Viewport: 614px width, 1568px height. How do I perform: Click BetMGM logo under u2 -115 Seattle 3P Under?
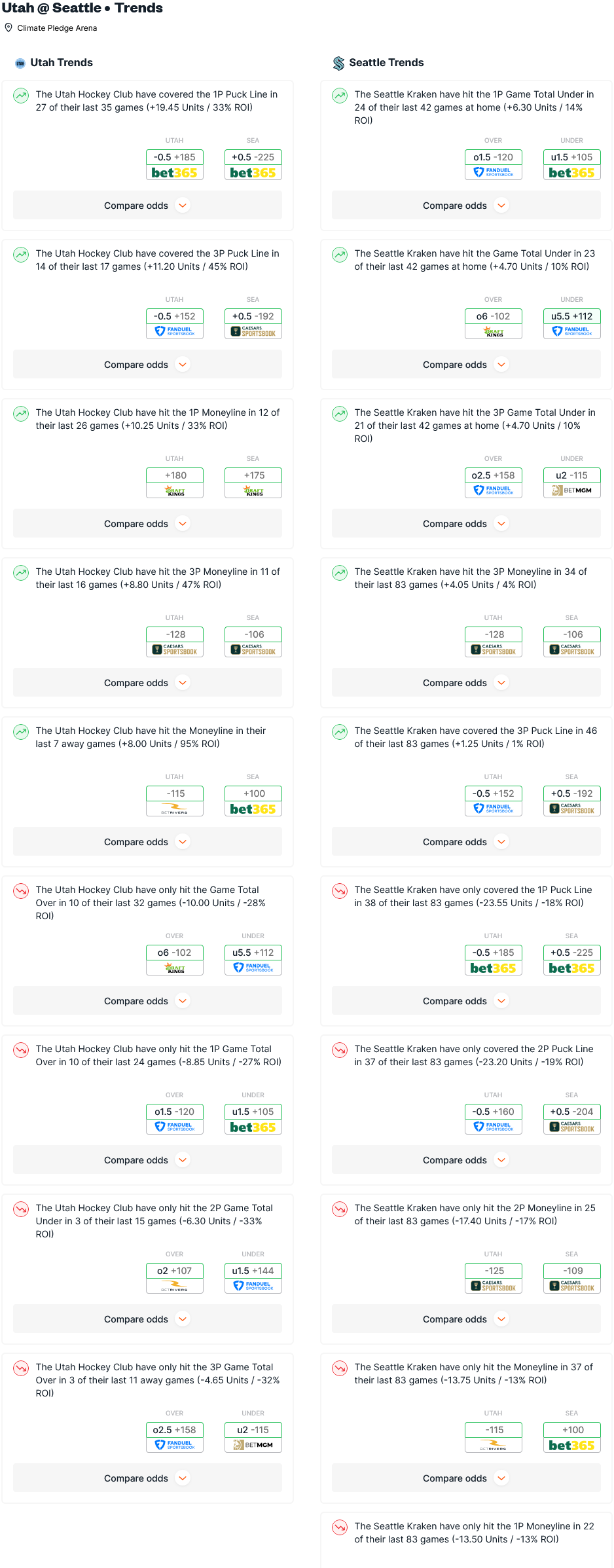click(571, 490)
